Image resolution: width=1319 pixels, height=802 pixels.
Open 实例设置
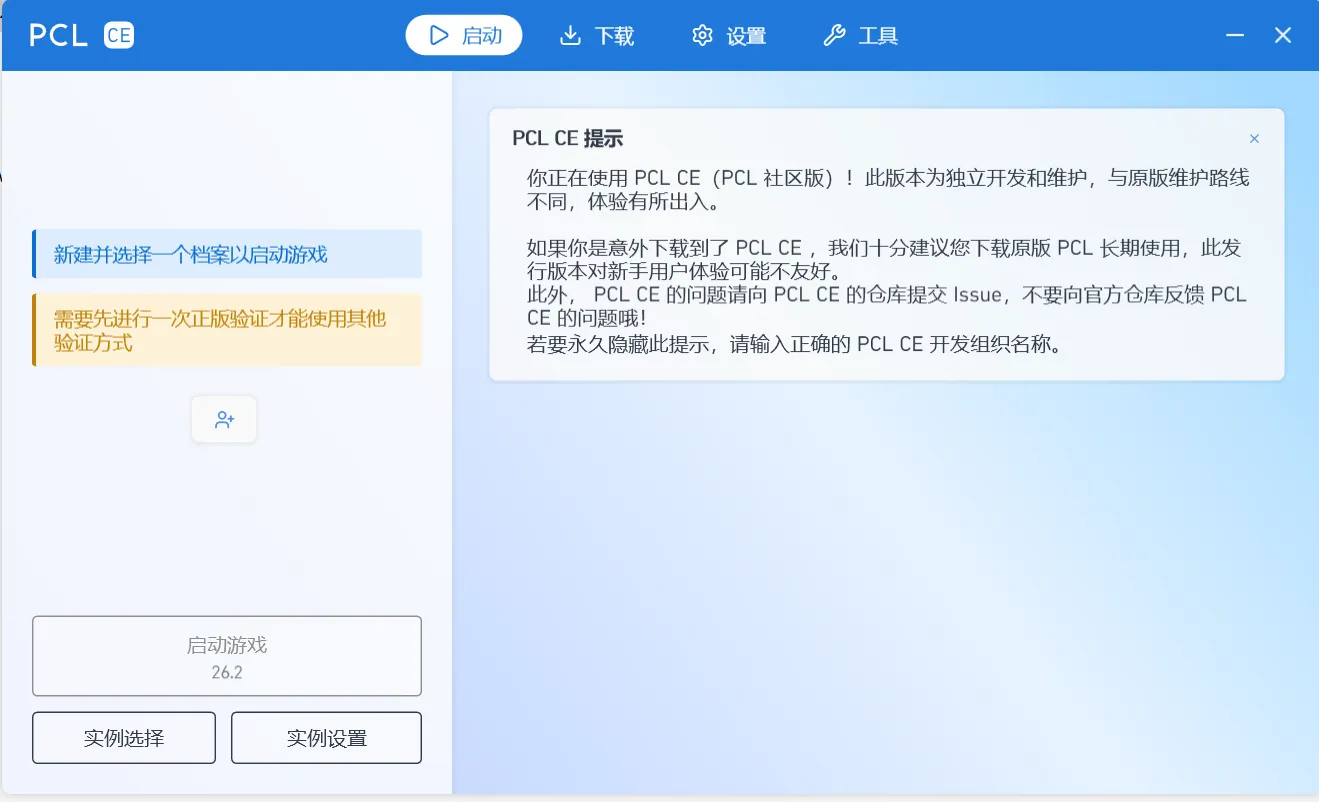pos(326,738)
